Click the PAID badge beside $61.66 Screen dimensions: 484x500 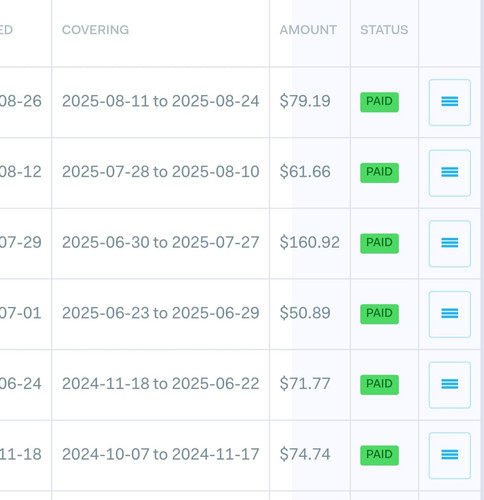click(379, 173)
